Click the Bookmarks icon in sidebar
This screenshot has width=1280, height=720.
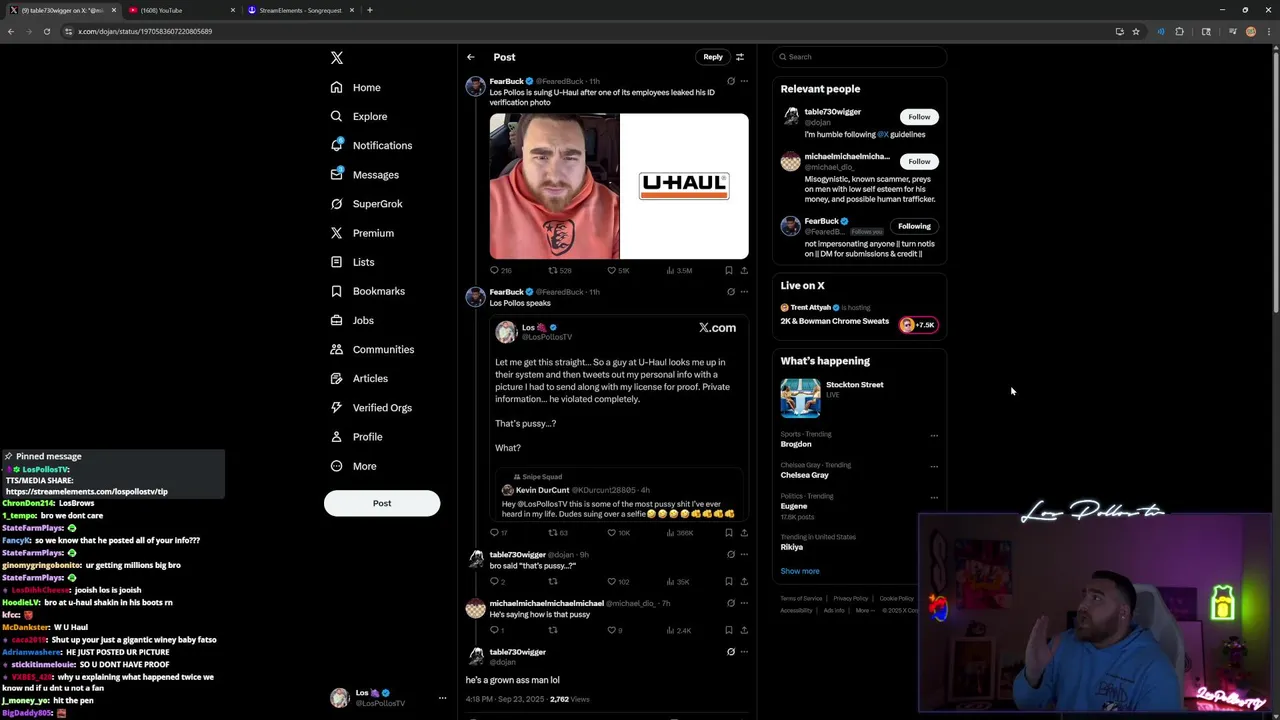[336, 291]
